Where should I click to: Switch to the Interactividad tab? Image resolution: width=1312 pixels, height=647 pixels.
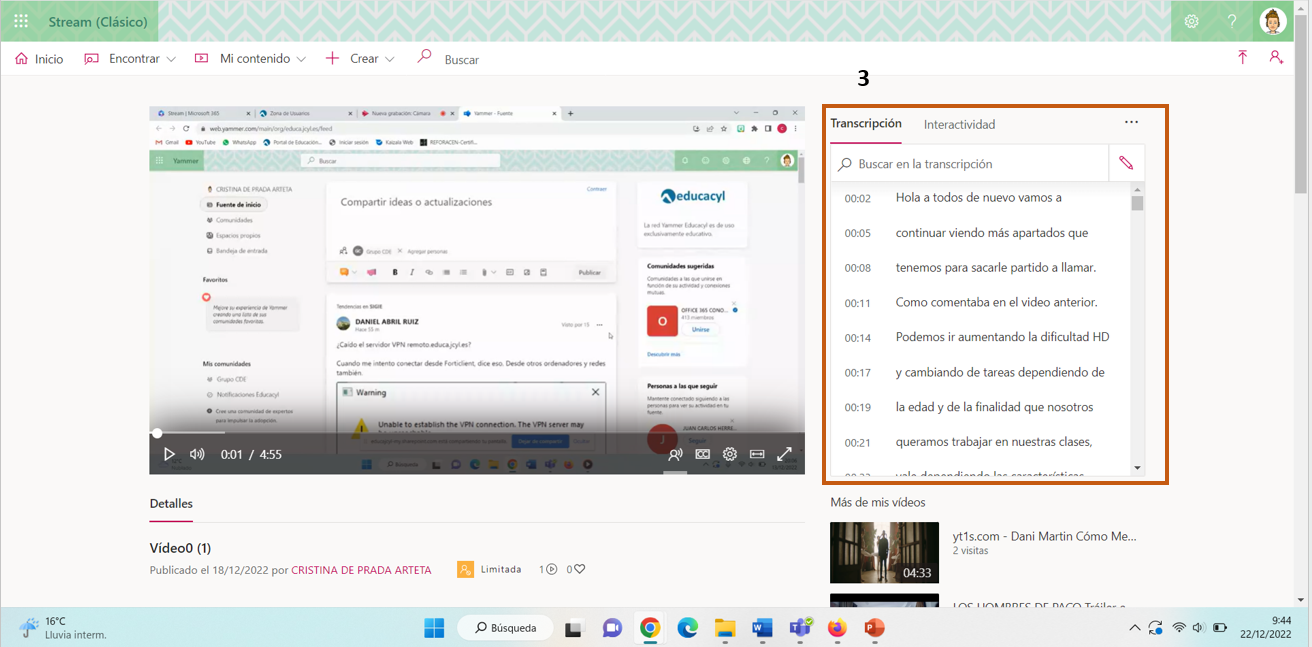coord(959,125)
